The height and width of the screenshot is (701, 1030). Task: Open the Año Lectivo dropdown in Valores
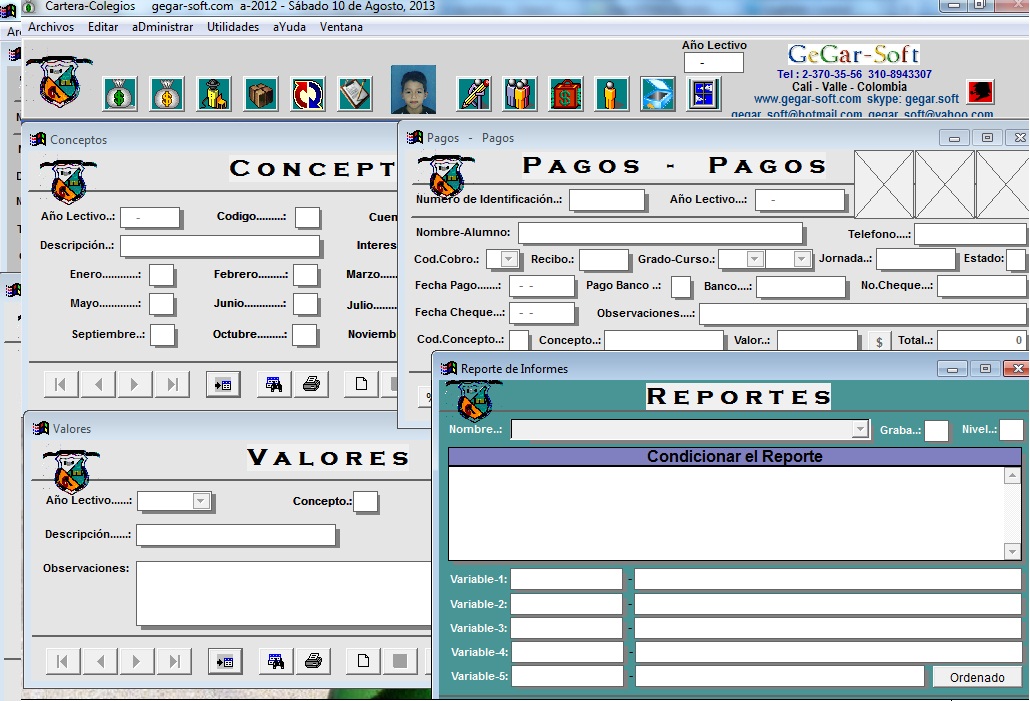tap(201, 501)
